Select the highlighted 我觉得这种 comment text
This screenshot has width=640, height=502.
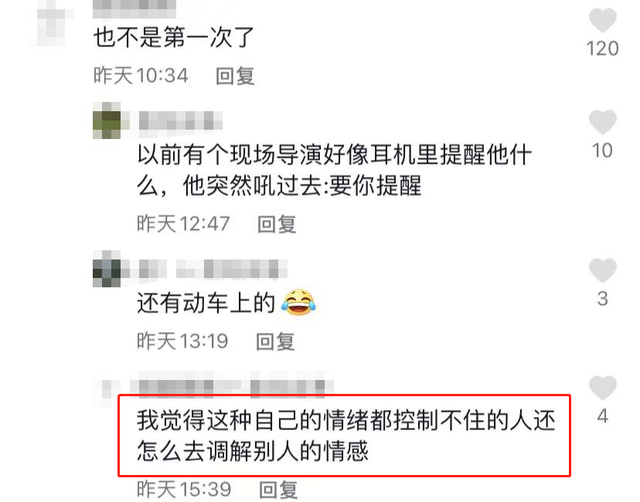pos(346,435)
